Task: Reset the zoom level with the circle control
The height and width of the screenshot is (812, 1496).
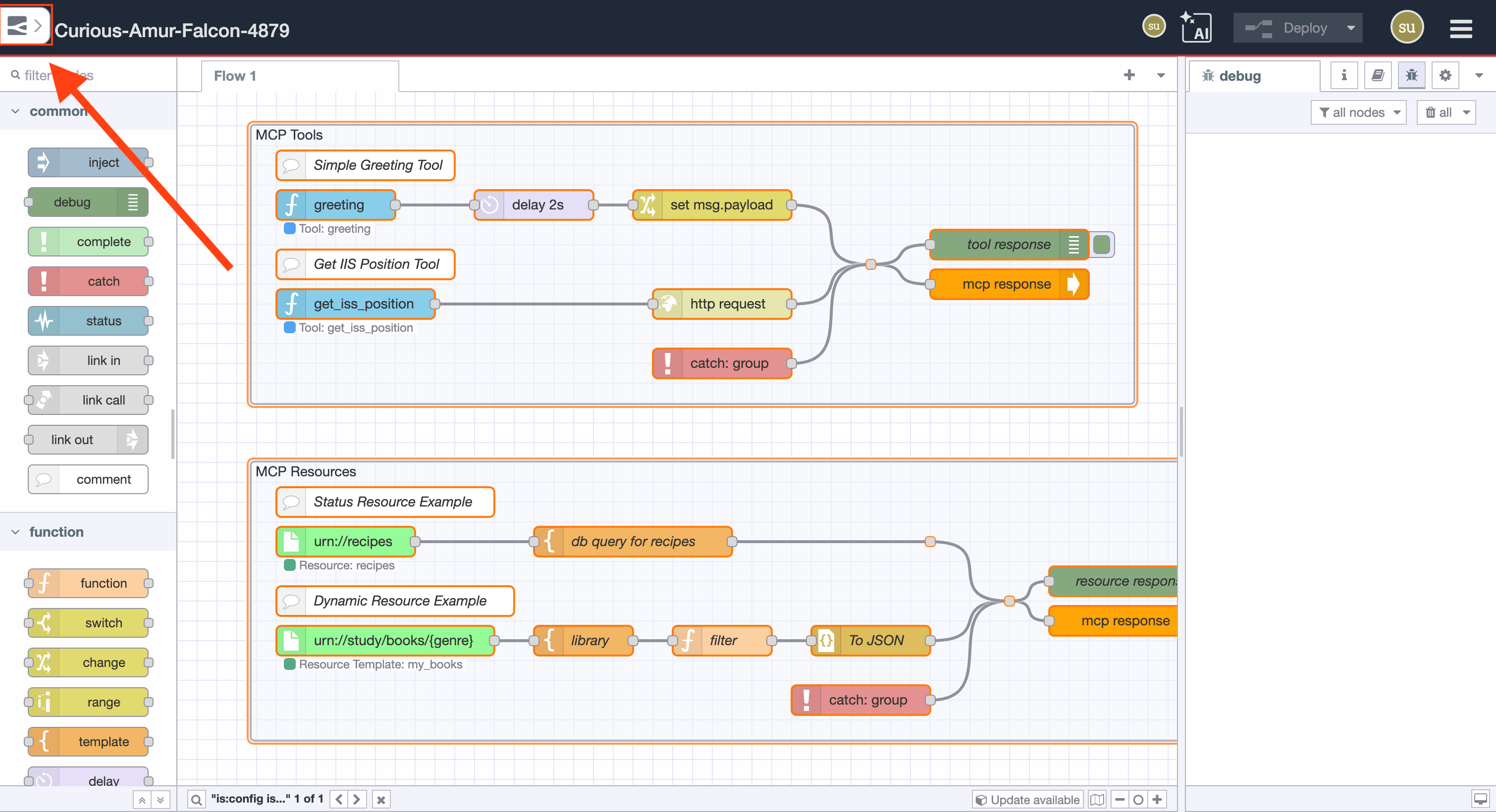Action: [x=1138, y=799]
